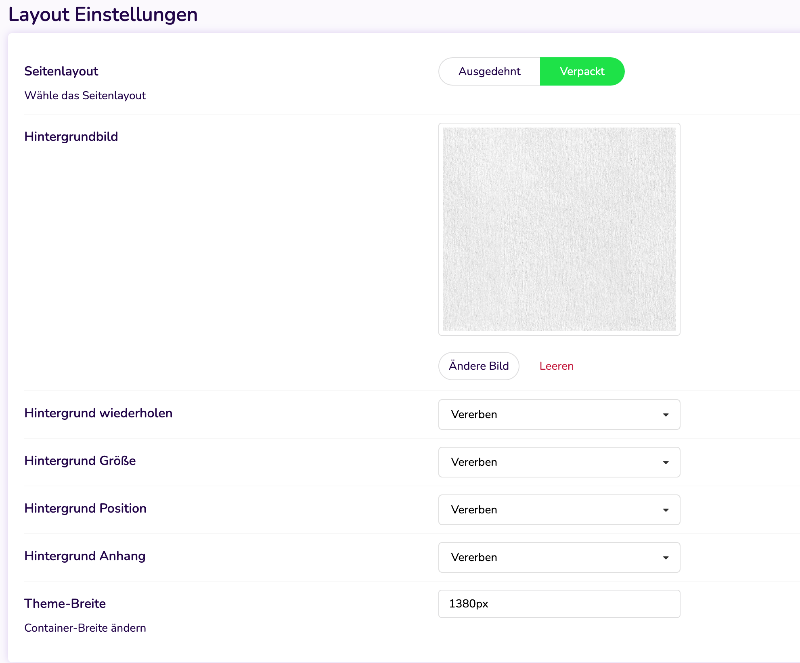This screenshot has height=663, width=800.
Task: Click the arrow icon of Hintergrund wiederholen select
Action: pos(665,415)
